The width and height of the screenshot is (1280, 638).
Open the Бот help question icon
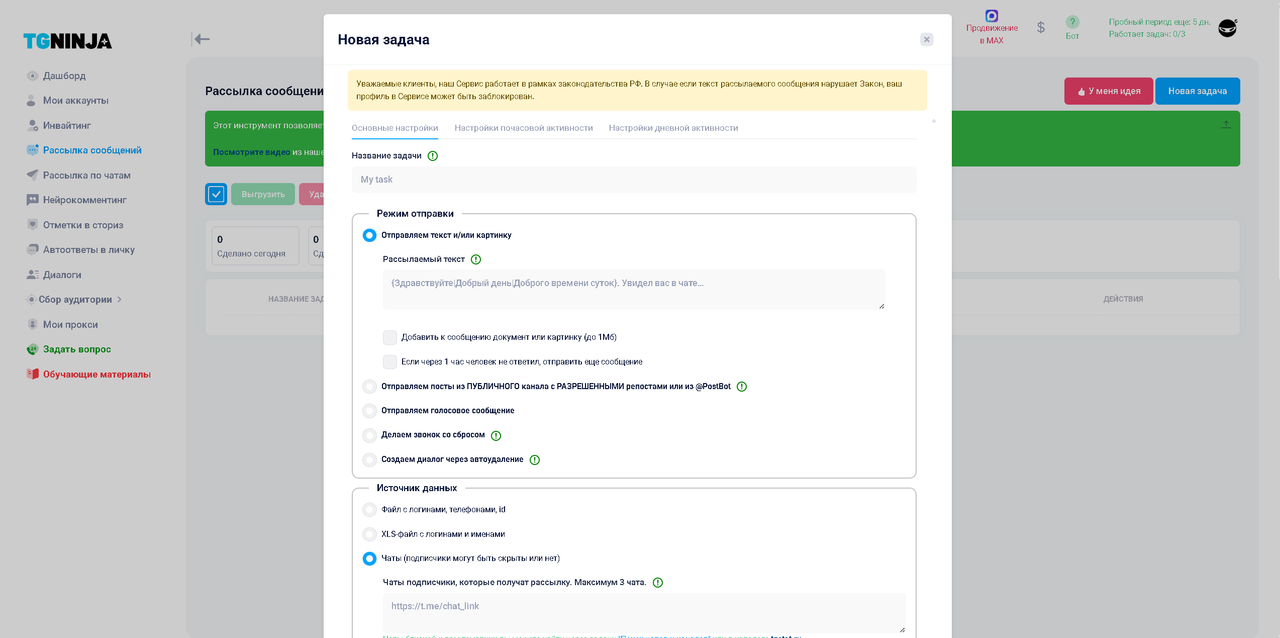[1072, 22]
